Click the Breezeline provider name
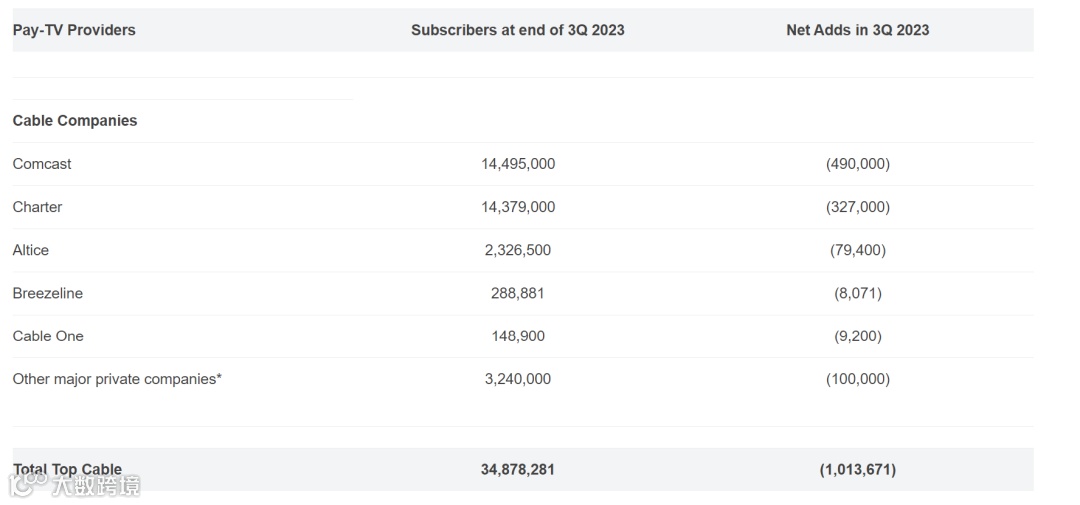1080x505 pixels. [48, 293]
